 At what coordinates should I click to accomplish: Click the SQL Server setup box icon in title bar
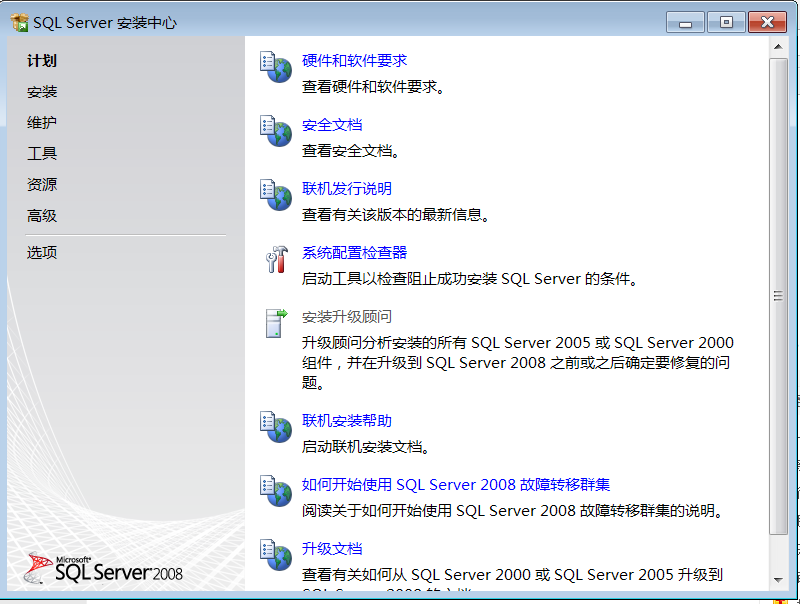point(19,22)
